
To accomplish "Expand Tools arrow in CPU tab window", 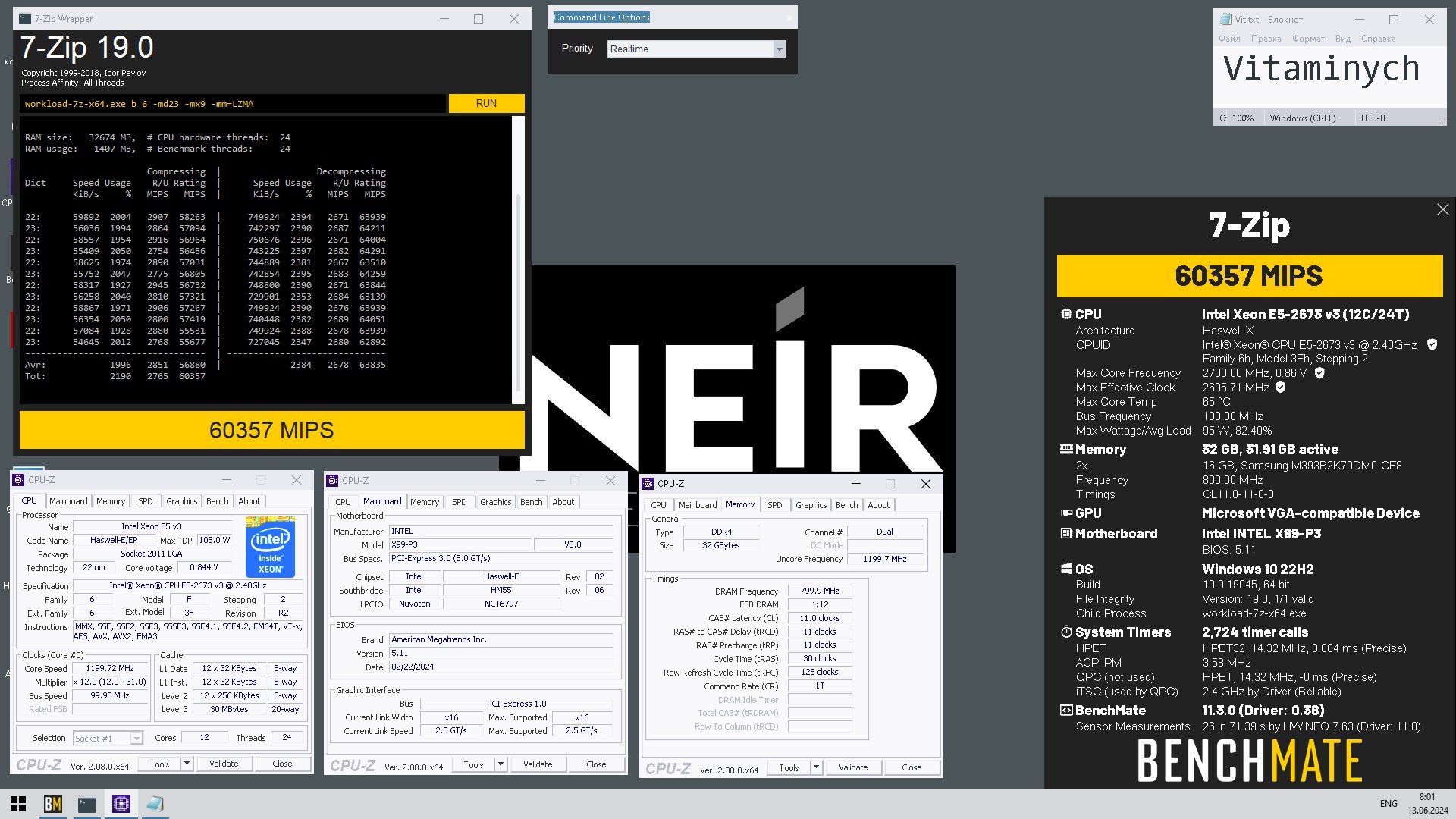I will pyautogui.click(x=187, y=764).
